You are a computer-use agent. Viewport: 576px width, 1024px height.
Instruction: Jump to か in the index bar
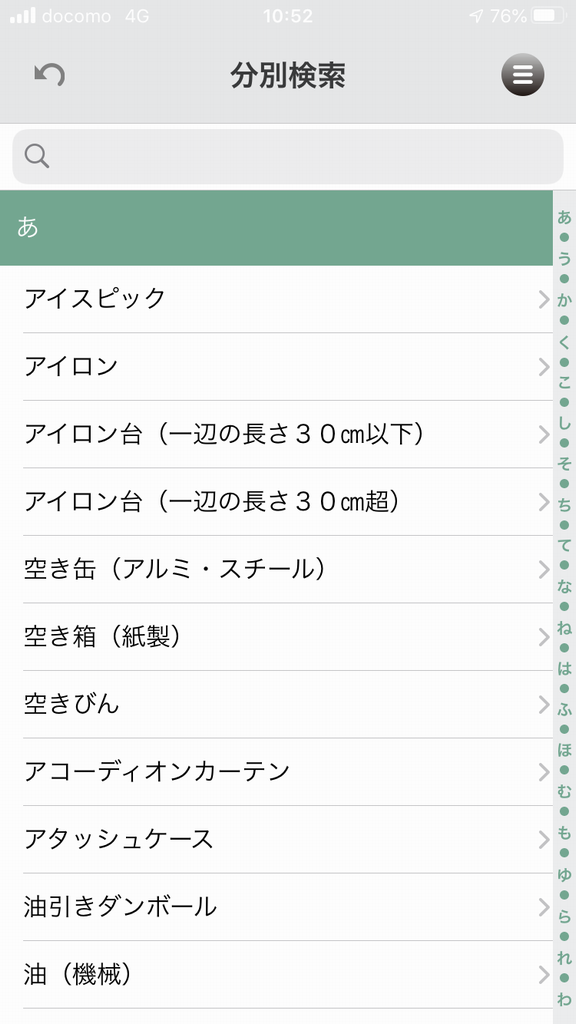click(564, 300)
